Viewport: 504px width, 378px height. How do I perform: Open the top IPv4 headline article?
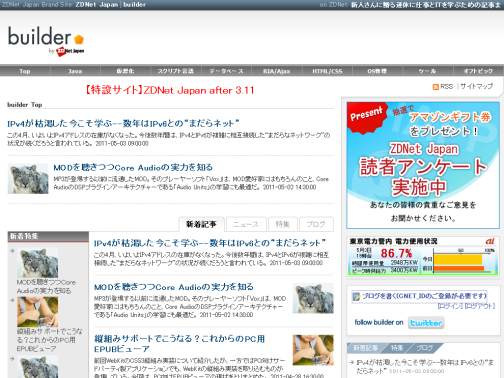pyautogui.click(x=123, y=123)
